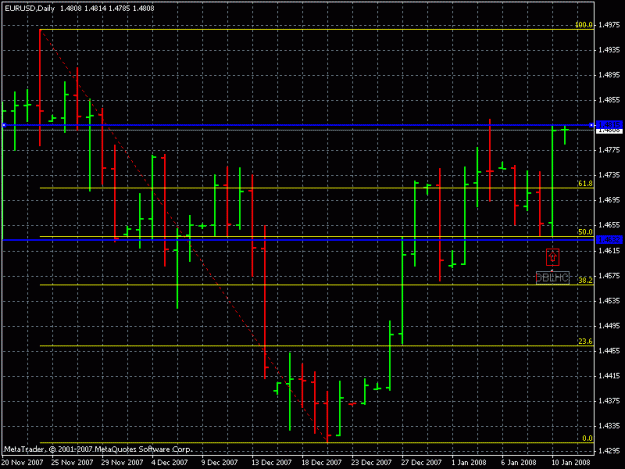
Task: Click the 29 Nov 2007 date label
Action: [x=122, y=463]
